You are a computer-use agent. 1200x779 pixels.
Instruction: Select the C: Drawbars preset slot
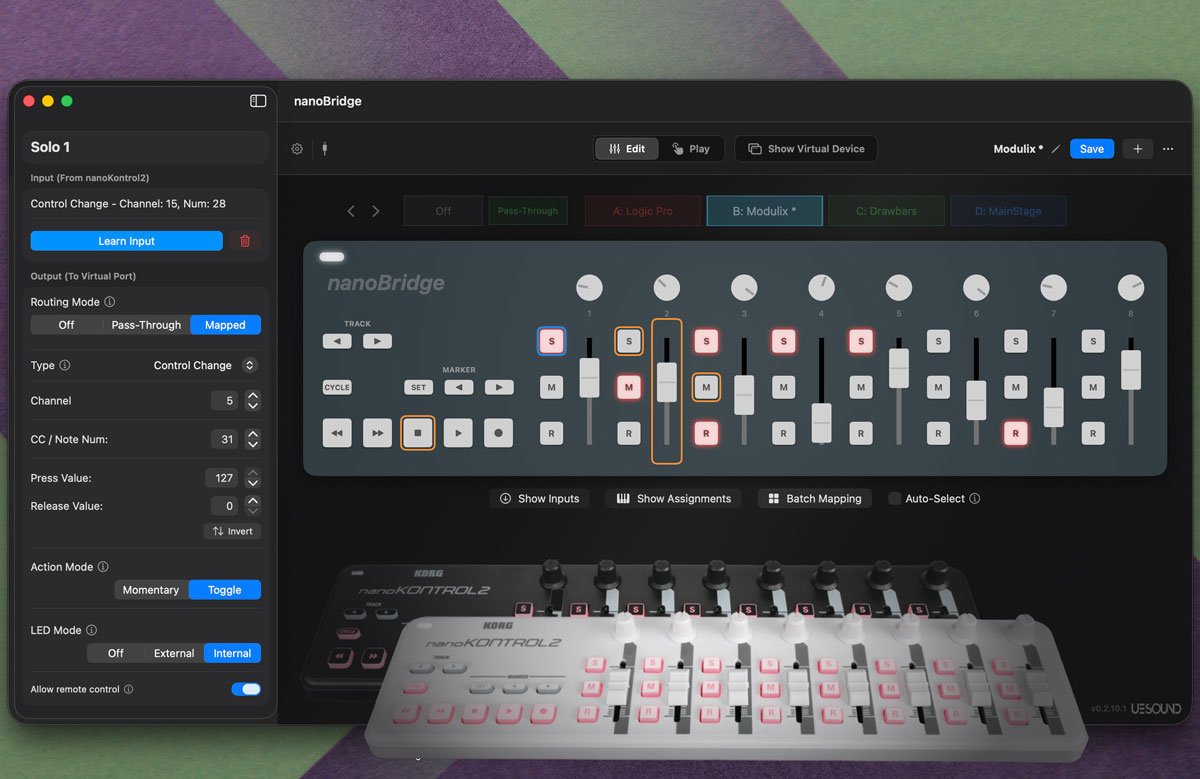(887, 211)
